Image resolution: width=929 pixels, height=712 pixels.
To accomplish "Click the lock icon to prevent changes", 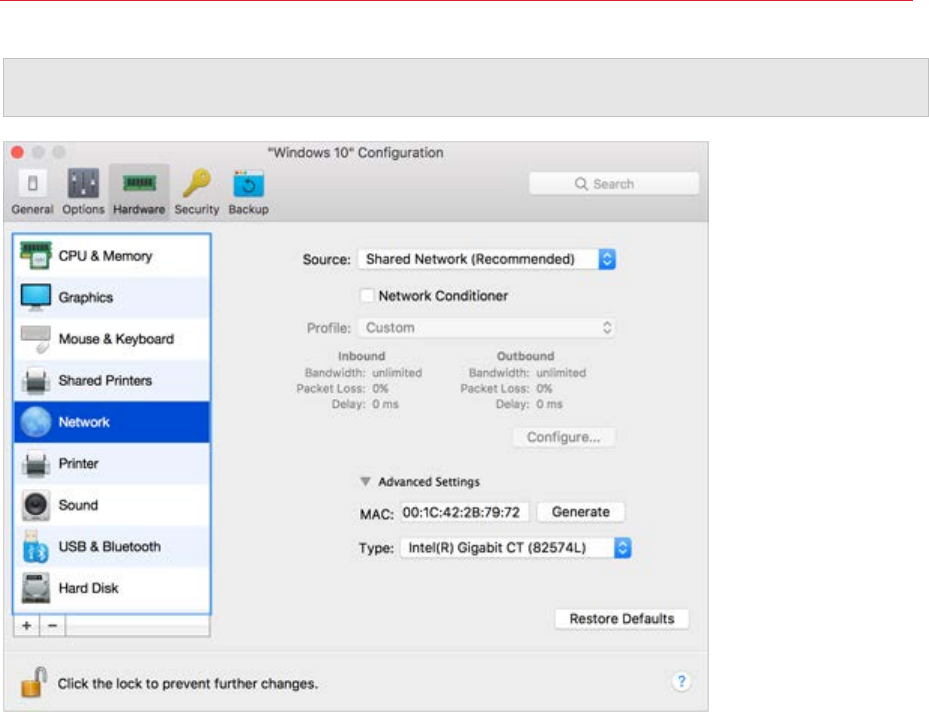I will coord(34,682).
